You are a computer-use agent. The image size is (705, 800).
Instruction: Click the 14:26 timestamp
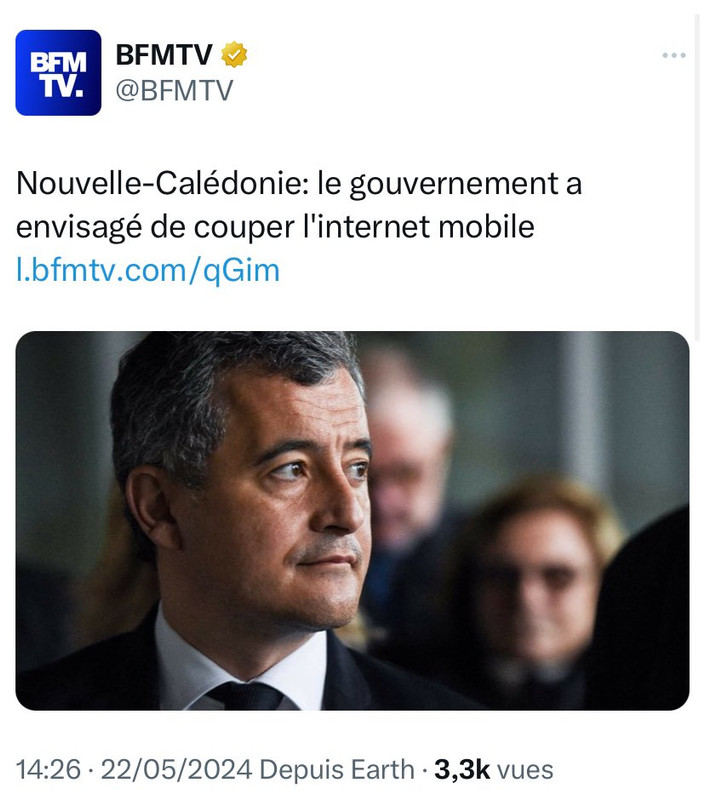click(x=48, y=769)
